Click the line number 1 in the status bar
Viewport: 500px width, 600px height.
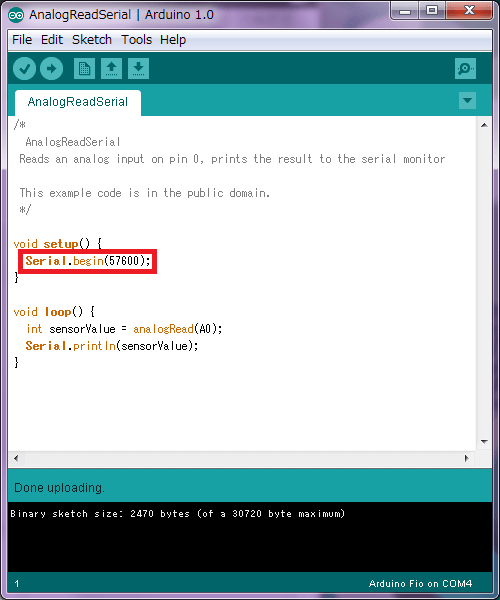[17, 584]
